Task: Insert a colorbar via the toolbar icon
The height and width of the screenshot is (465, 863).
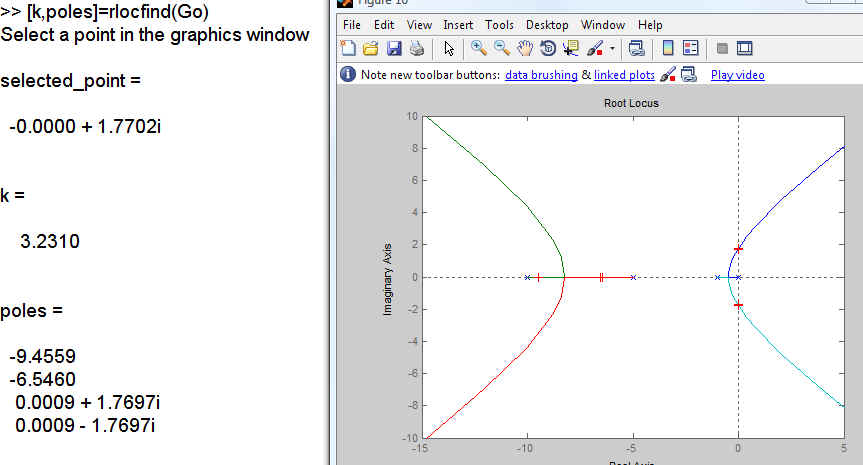Action: coord(667,48)
